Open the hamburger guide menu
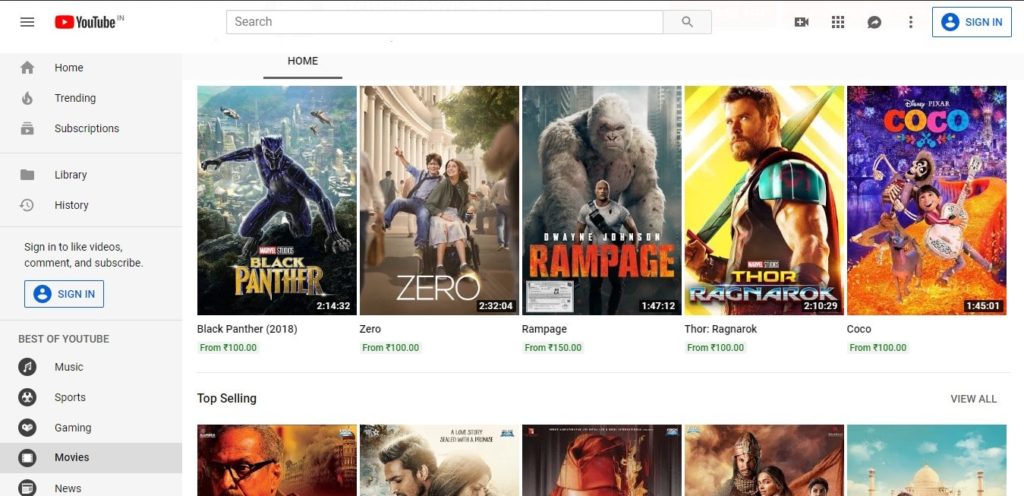 coord(27,22)
